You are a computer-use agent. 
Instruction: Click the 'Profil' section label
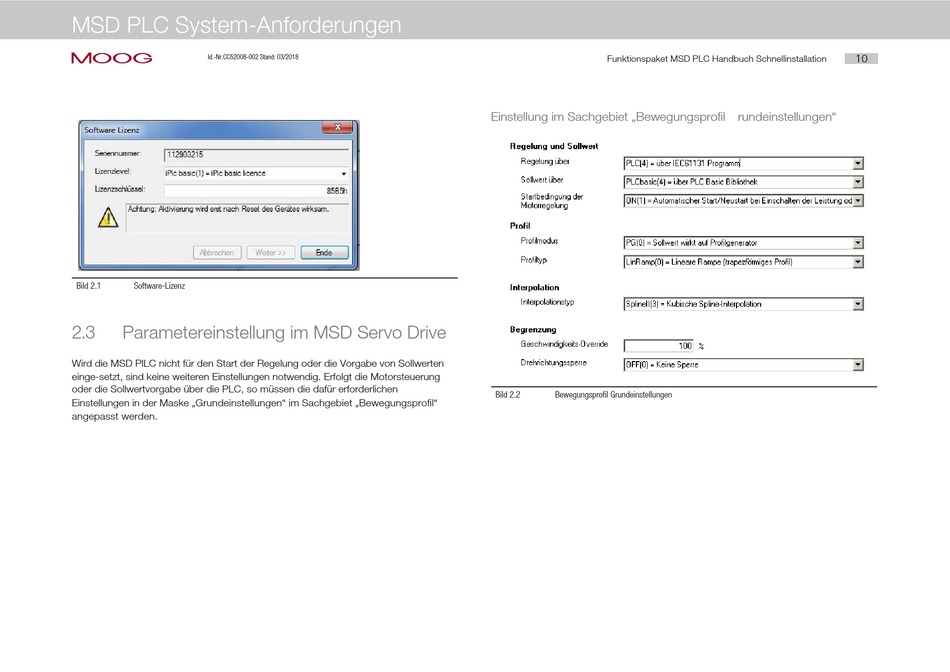tap(520, 226)
